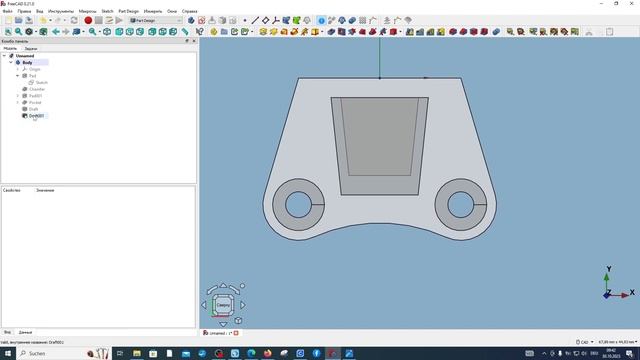This screenshot has height=360, width=640.
Task: Click the blue info icon in toolbar
Action: 321,20
